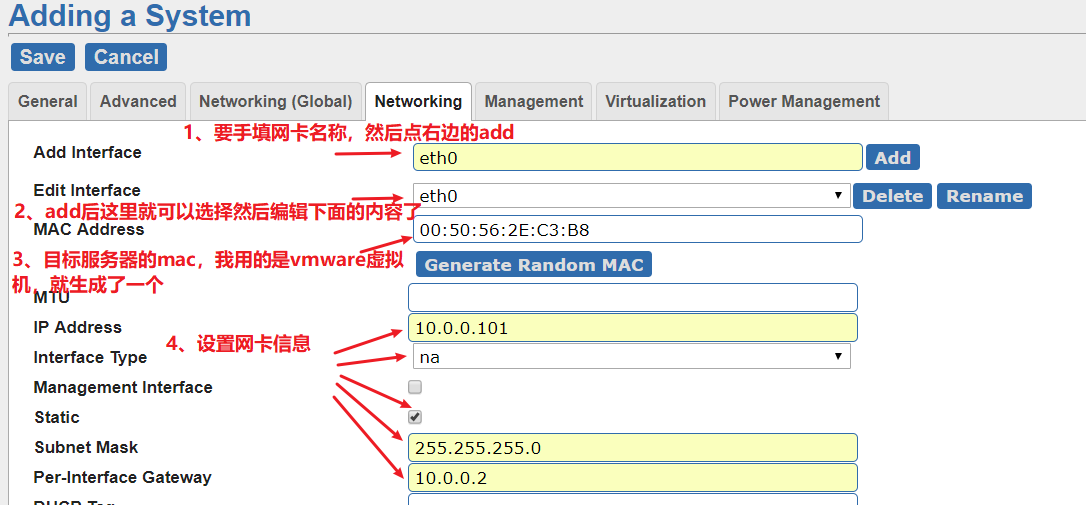Focus the MAC Address field
Image resolution: width=1086 pixels, height=505 pixels.
click(x=637, y=229)
